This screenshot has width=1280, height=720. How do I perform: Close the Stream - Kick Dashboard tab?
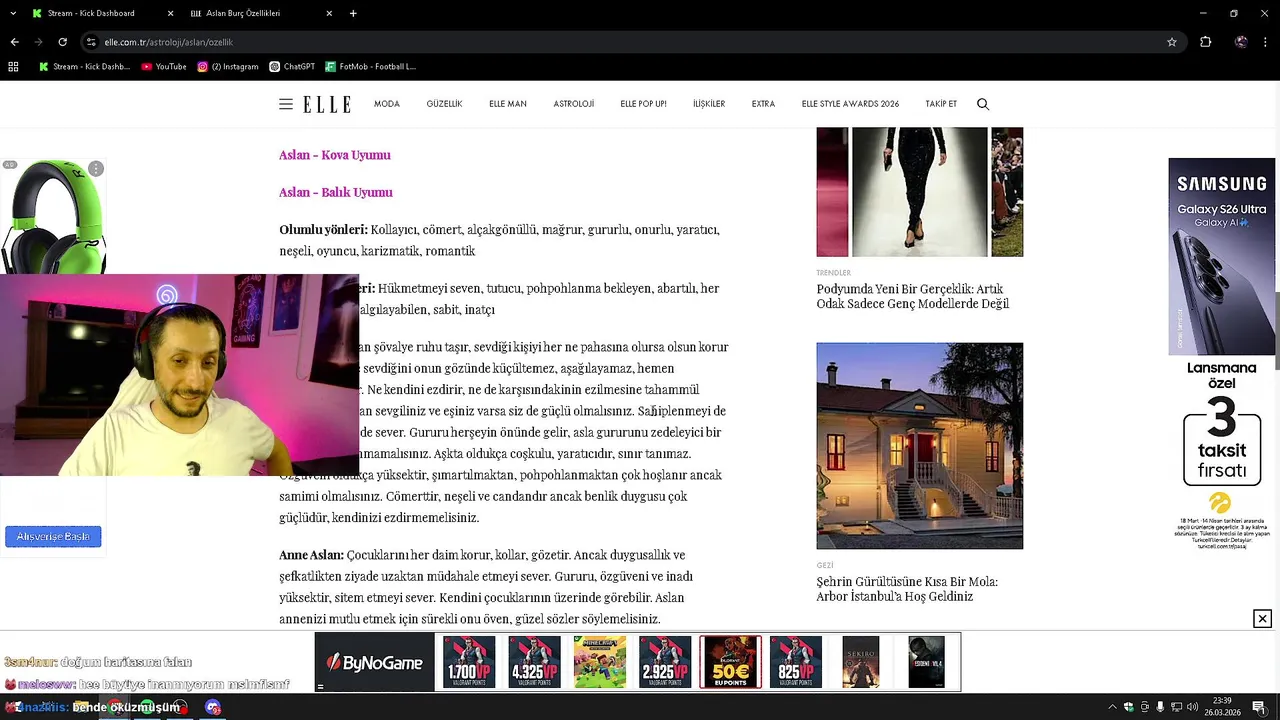(170, 13)
